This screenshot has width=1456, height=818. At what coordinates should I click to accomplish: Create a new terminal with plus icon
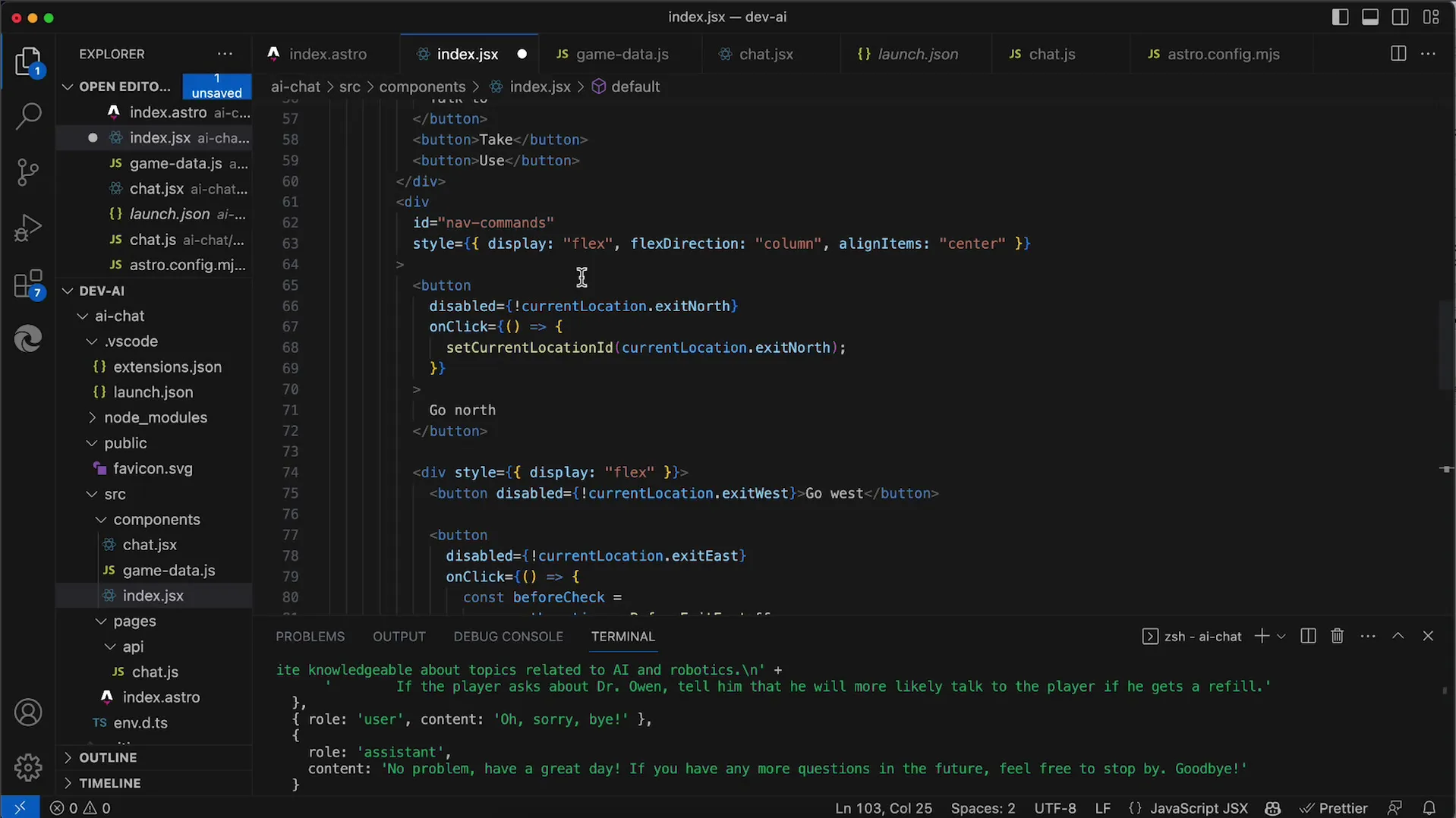(1262, 636)
